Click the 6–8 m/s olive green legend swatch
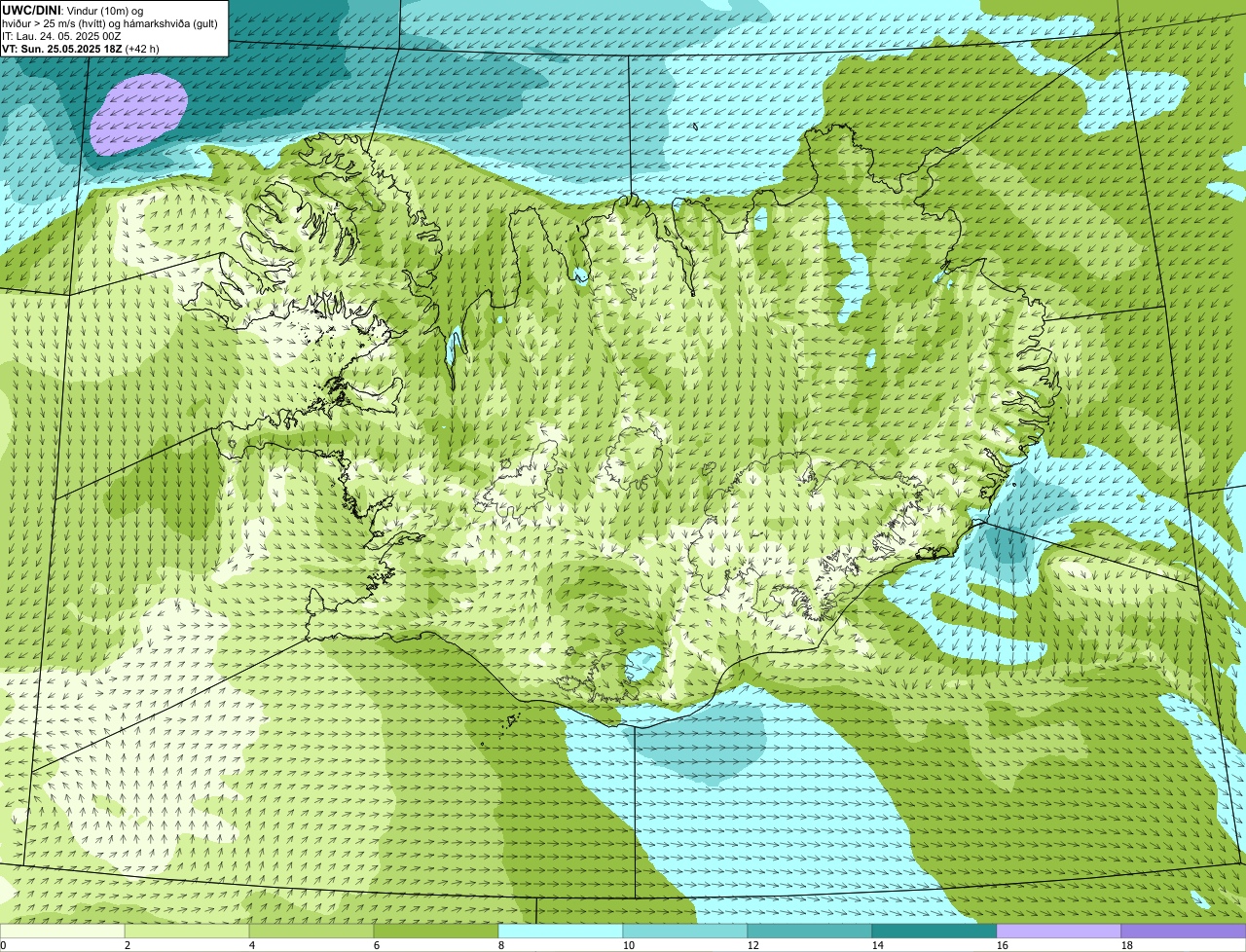 (436, 931)
